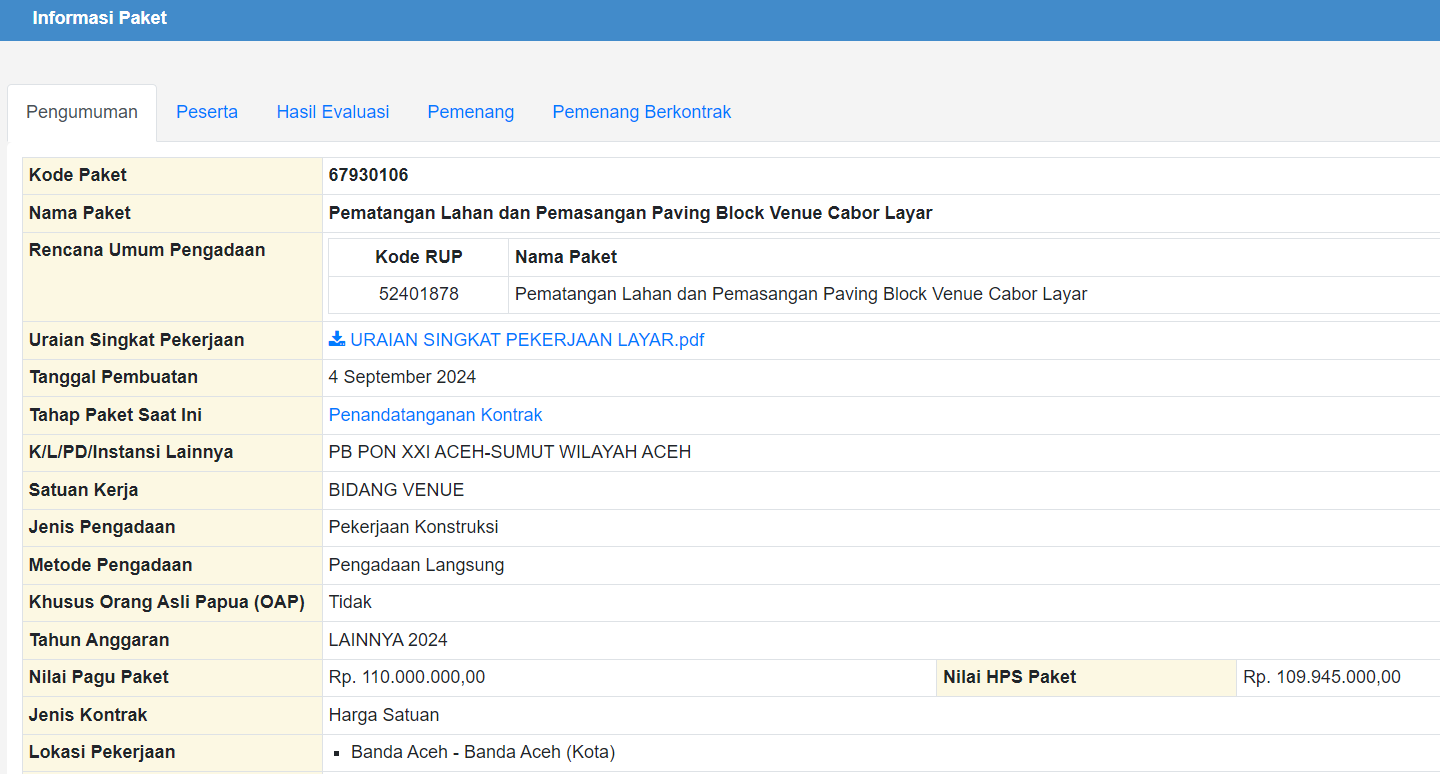The width and height of the screenshot is (1440, 774).
Task: Click the BIDANG VENUE Satuan Kerja value
Action: (x=396, y=490)
